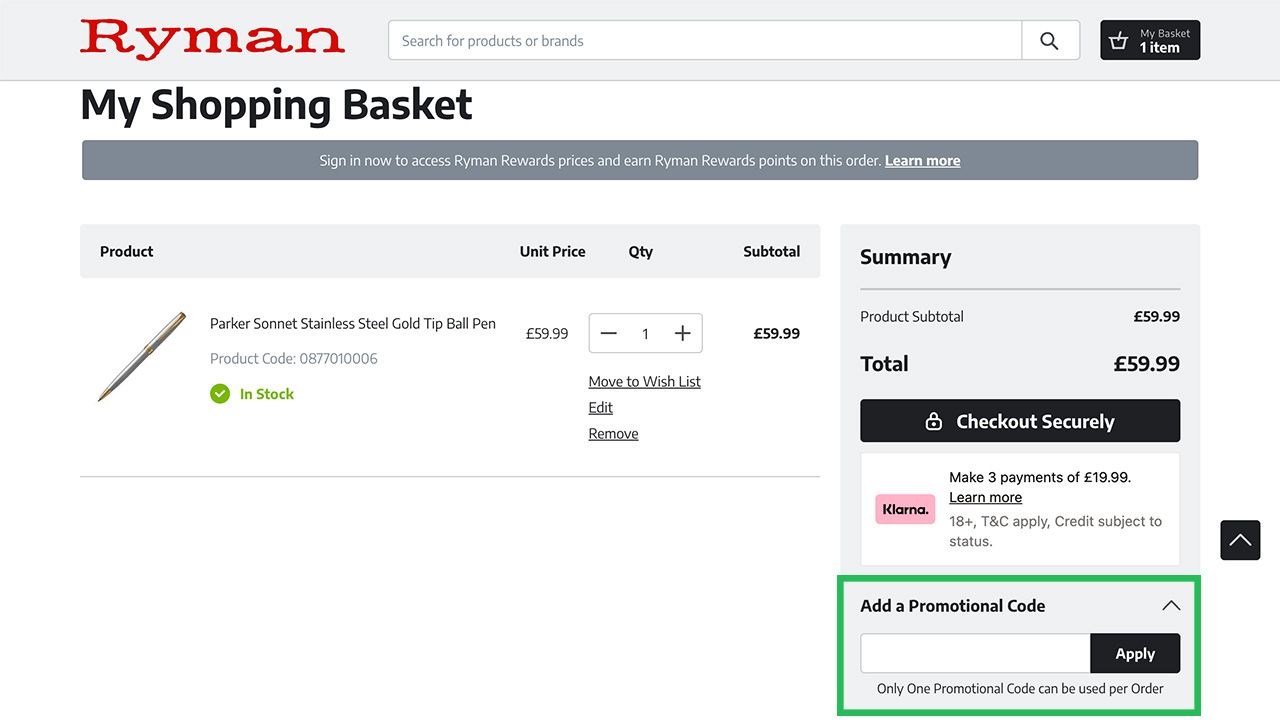Screen dimensions: 1280x720
Task: Click the 'Only One Promotional Code' notice
Action: pyautogui.click(x=1020, y=688)
